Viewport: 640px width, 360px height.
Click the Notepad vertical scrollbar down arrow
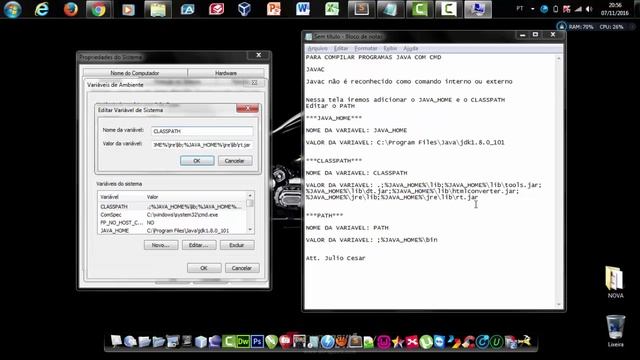[x=559, y=304]
